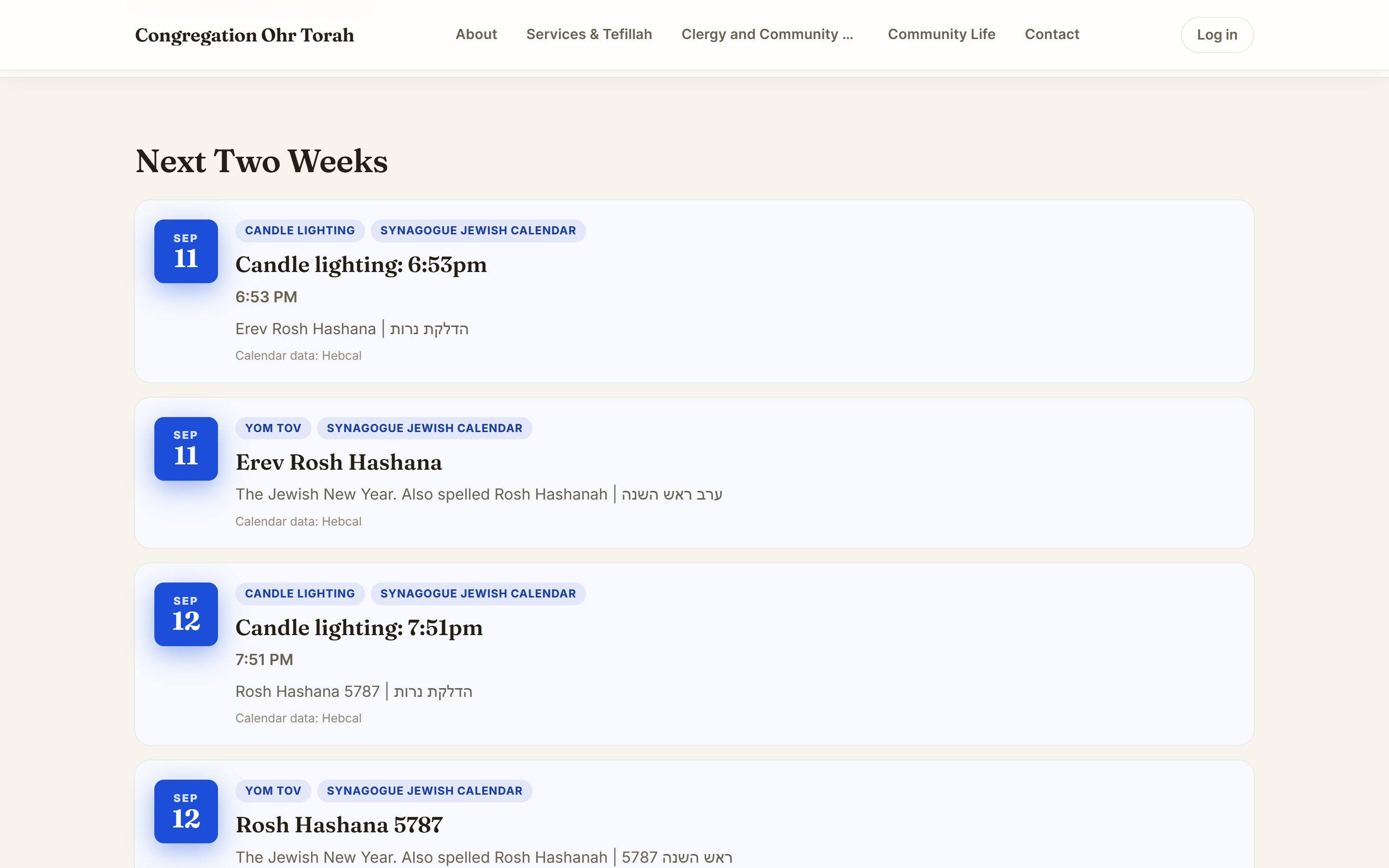Open the Erev Rosh Hashana event title
The image size is (1389, 868).
[x=339, y=463]
